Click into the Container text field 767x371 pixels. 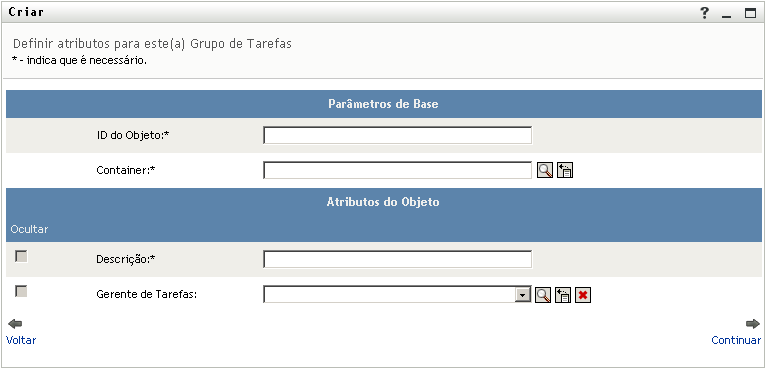(397, 170)
